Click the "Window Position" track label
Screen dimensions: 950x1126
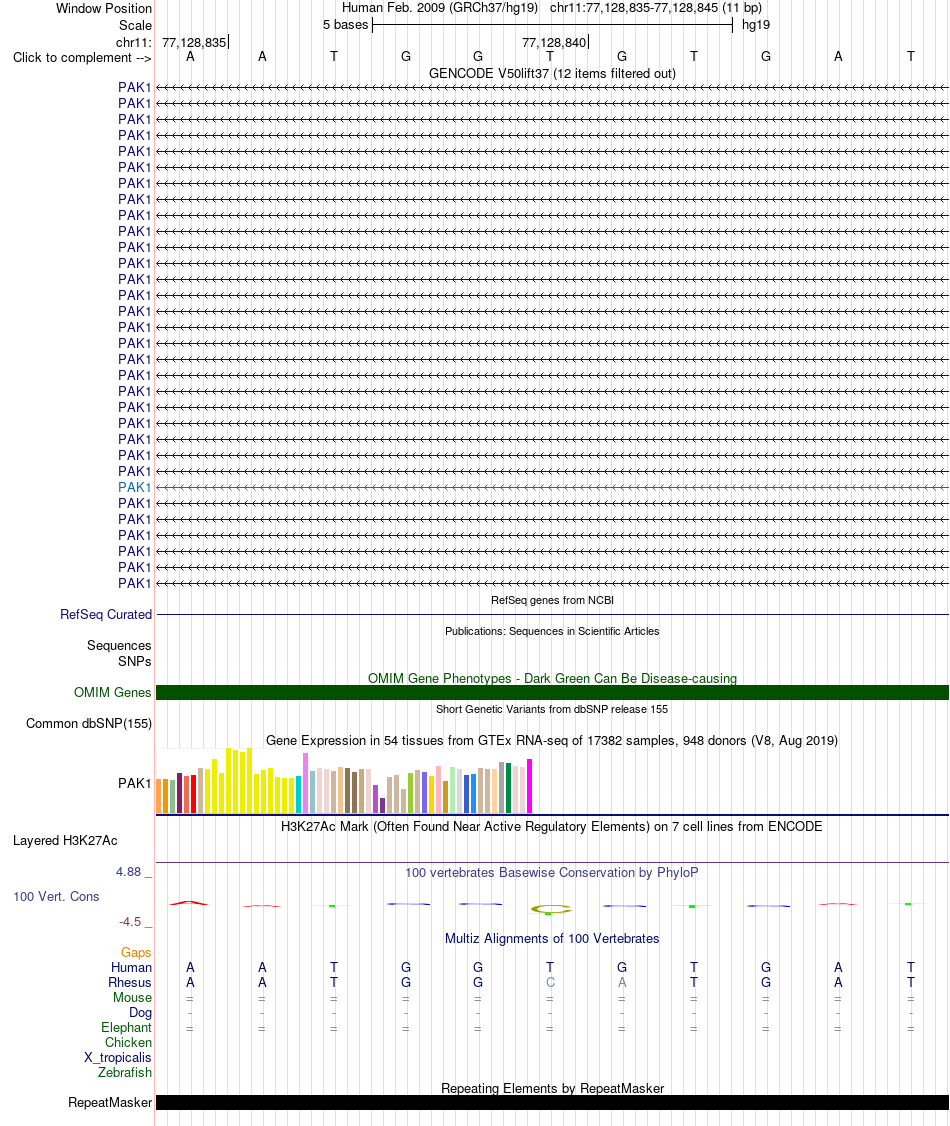point(103,9)
